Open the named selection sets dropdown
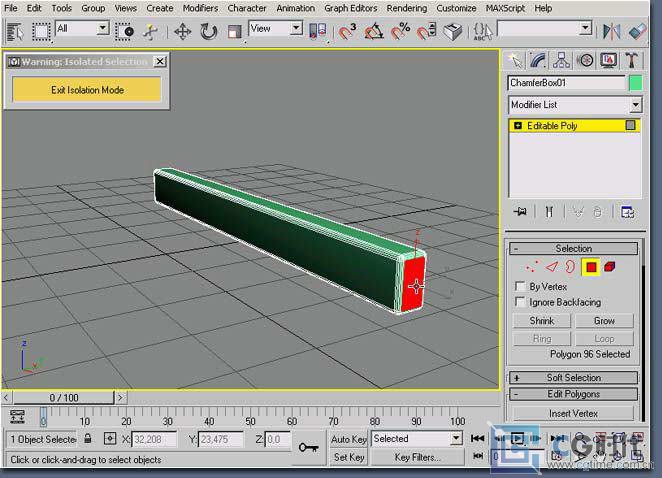This screenshot has width=662, height=478. pyautogui.click(x=585, y=28)
